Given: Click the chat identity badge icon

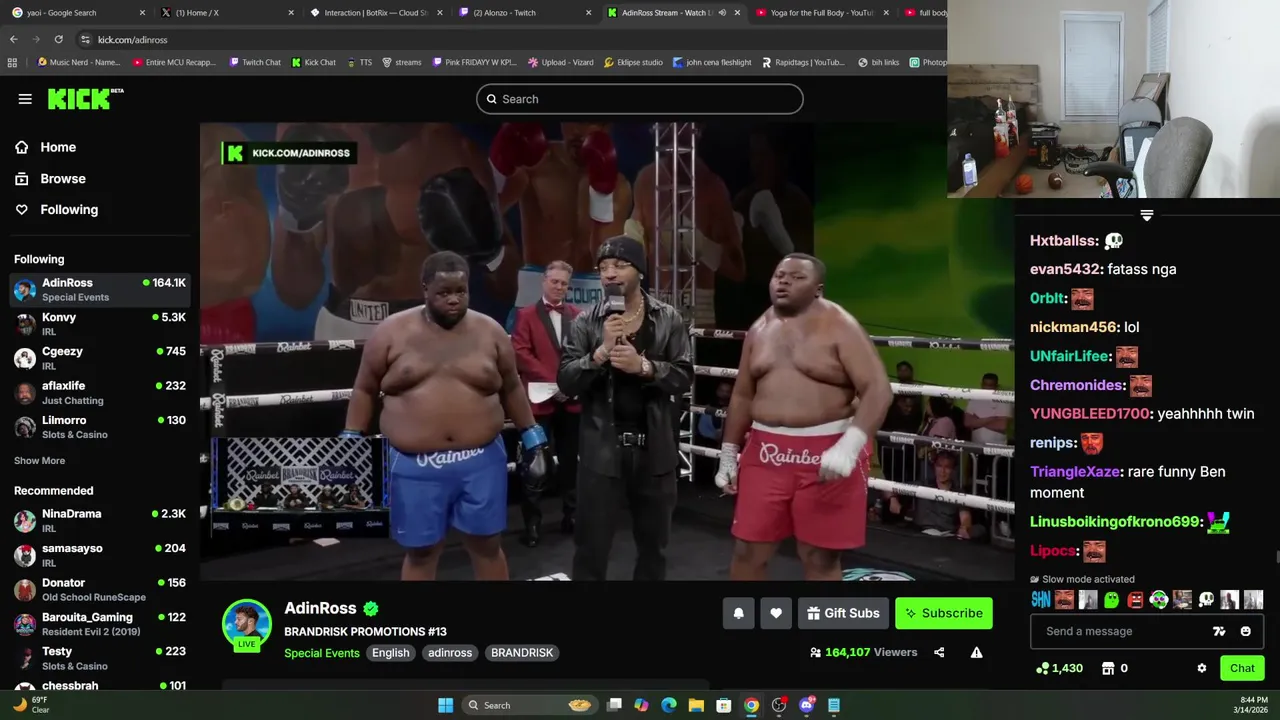Looking at the screenshot, I should coord(1219,631).
